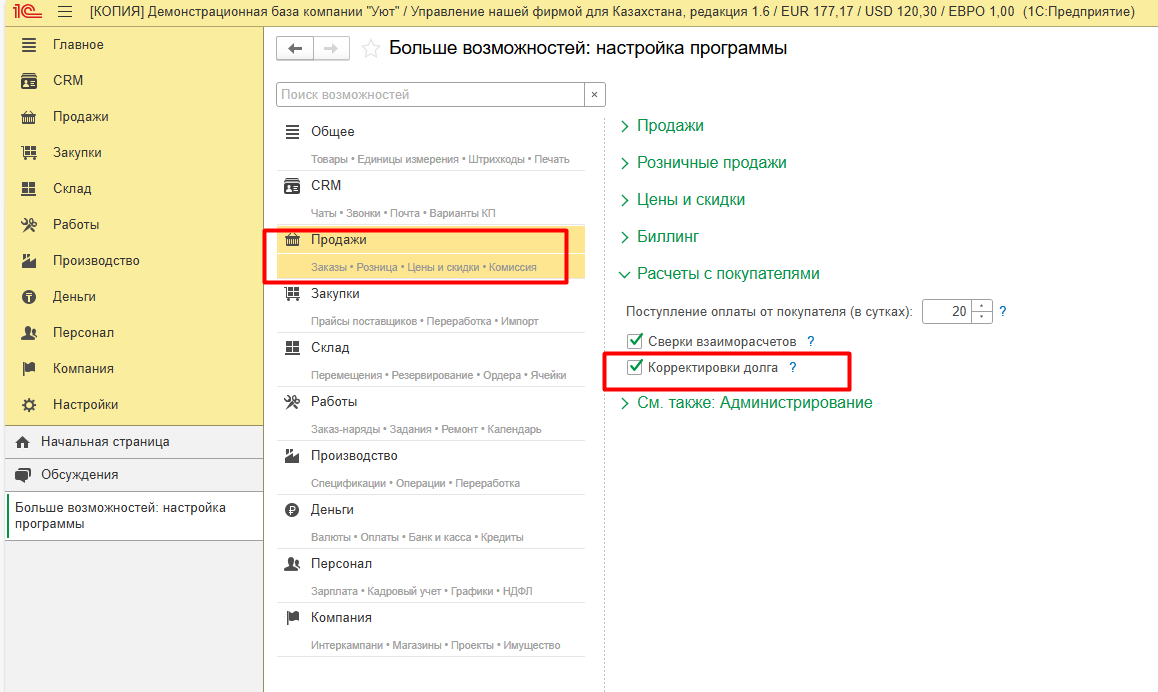The image size is (1158, 692).
Task: Click the home icon for Начальная страница
Action: click(23, 442)
